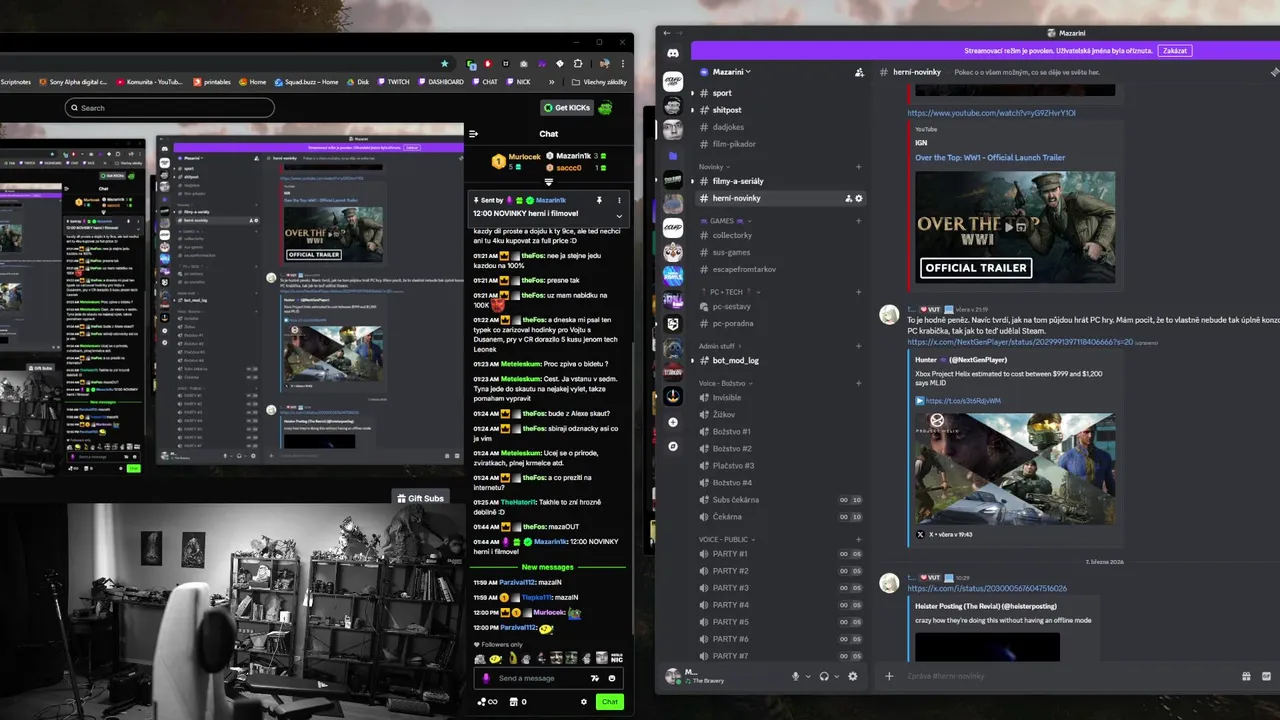Open browser extensions puzzle icon

[x=577, y=63]
